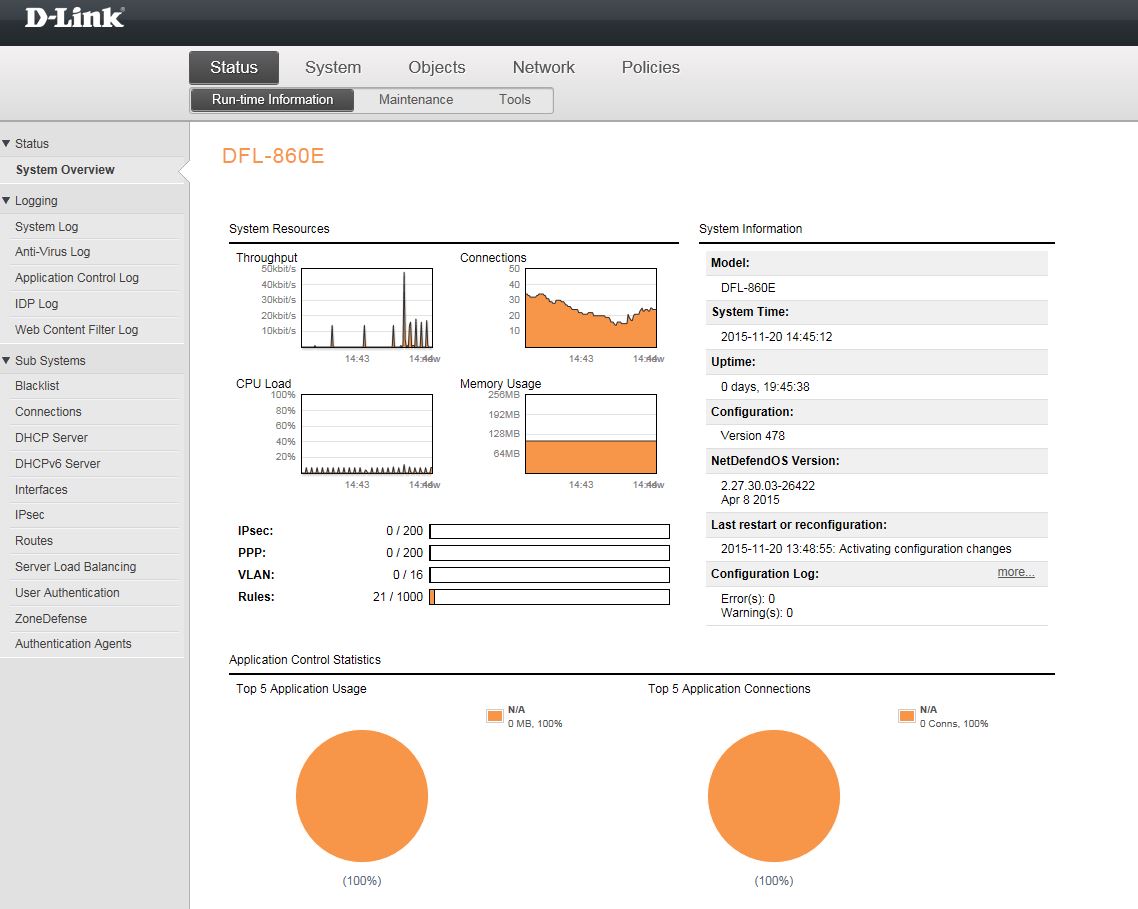Switch to the Objects tab
Image resolution: width=1138 pixels, height=909 pixels.
[x=436, y=67]
